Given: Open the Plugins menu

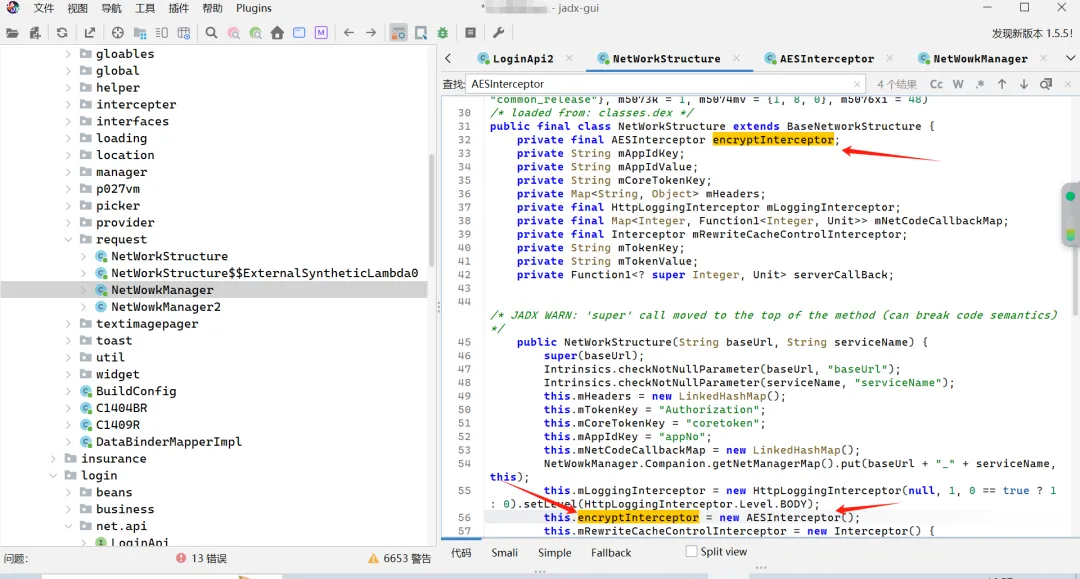Looking at the screenshot, I should tap(253, 8).
